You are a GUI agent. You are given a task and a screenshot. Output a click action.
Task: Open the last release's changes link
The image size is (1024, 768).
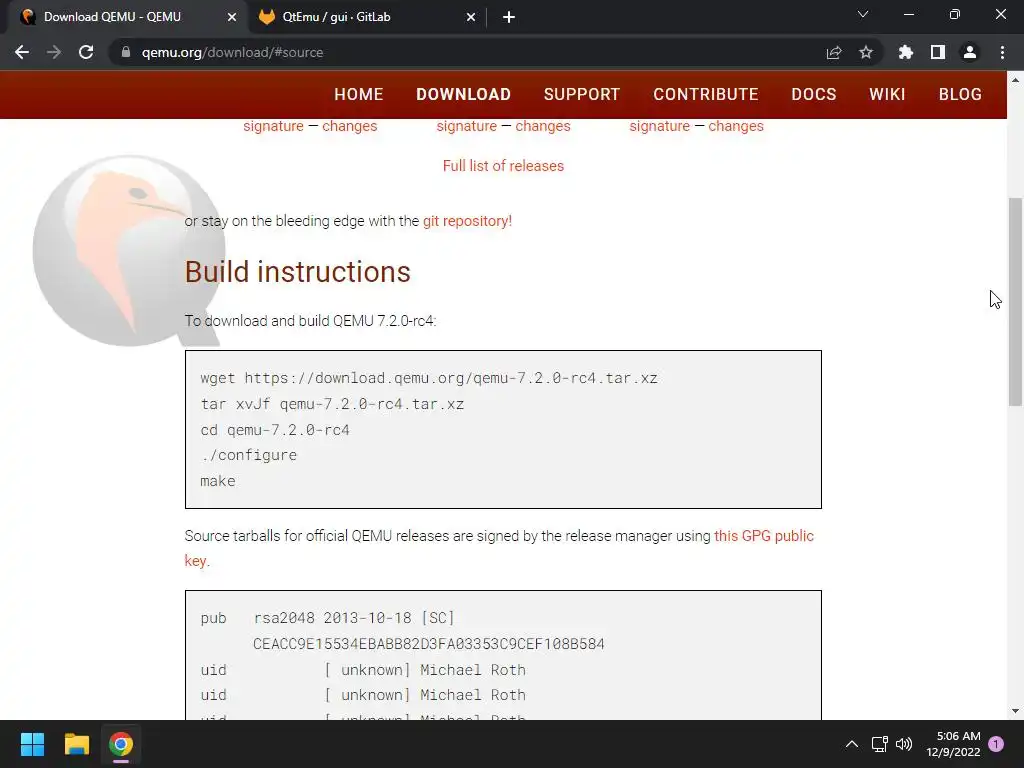click(736, 126)
